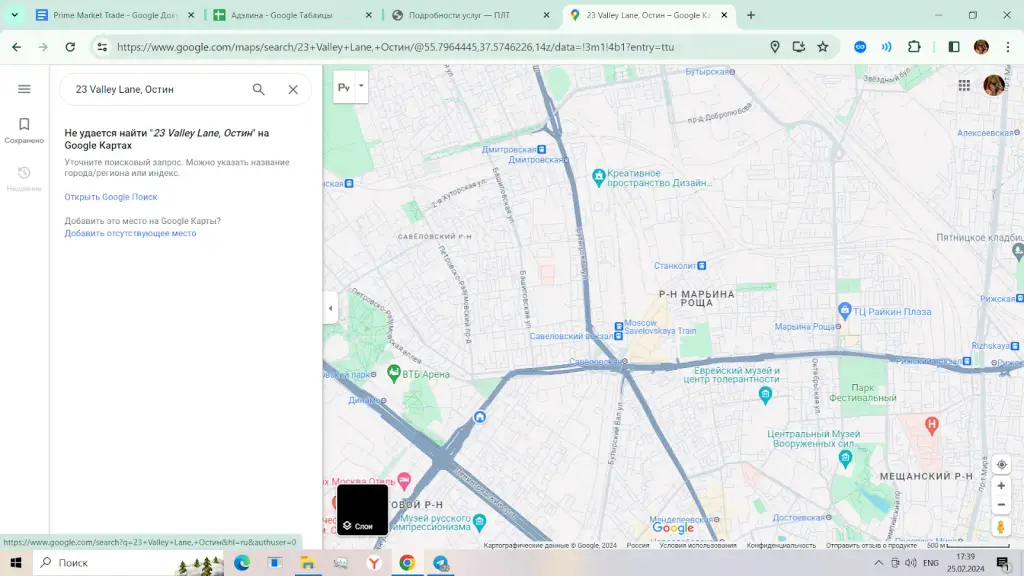
Task: Open the browser extensions puzzle icon
Action: click(914, 47)
